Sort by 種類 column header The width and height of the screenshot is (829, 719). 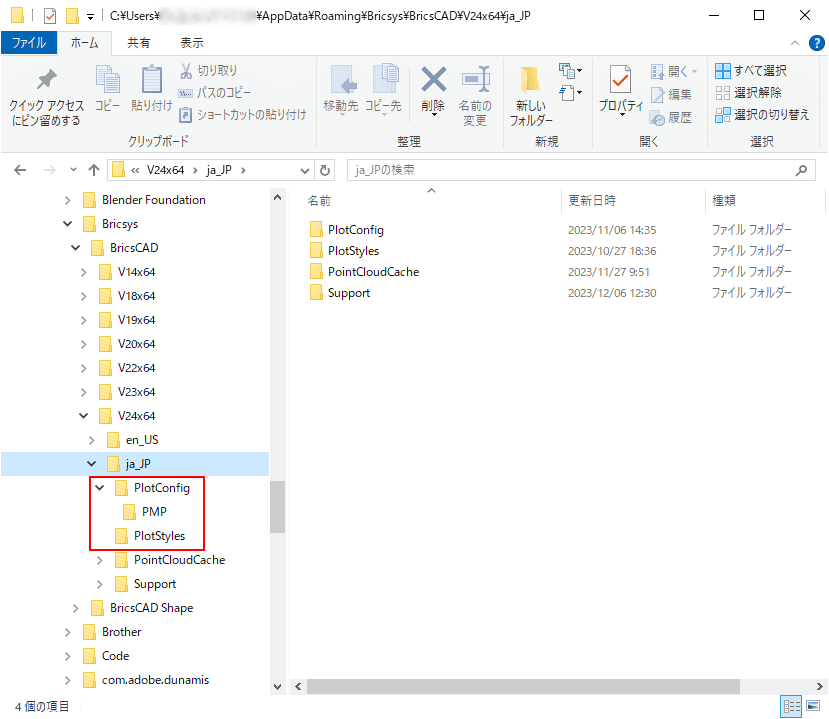pyautogui.click(x=724, y=201)
